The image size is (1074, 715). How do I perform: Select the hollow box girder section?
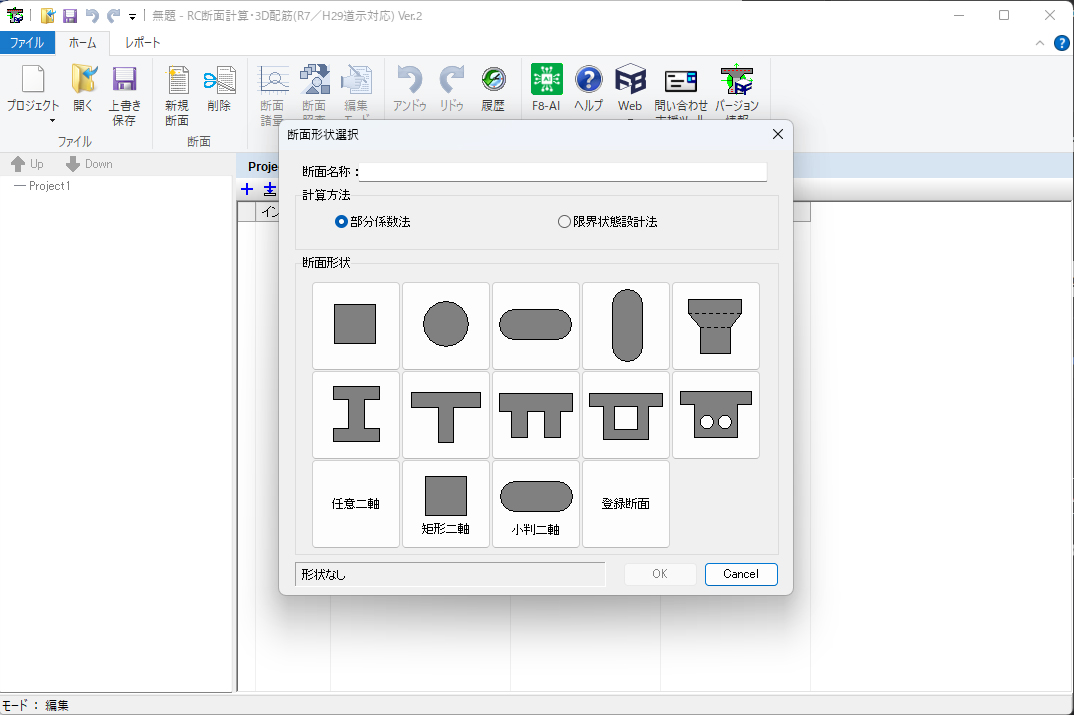625,415
